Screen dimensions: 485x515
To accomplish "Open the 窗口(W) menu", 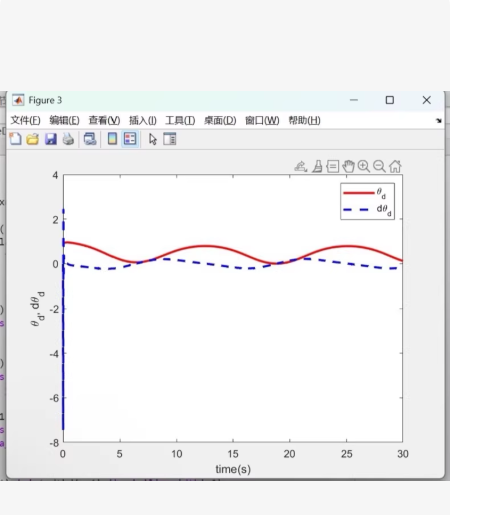I will 262,120.
